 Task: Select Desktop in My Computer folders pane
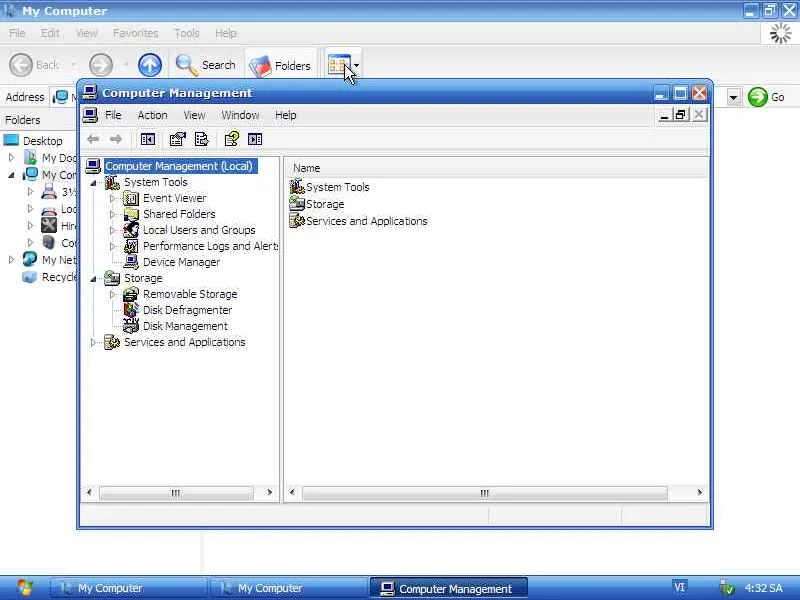click(43, 141)
